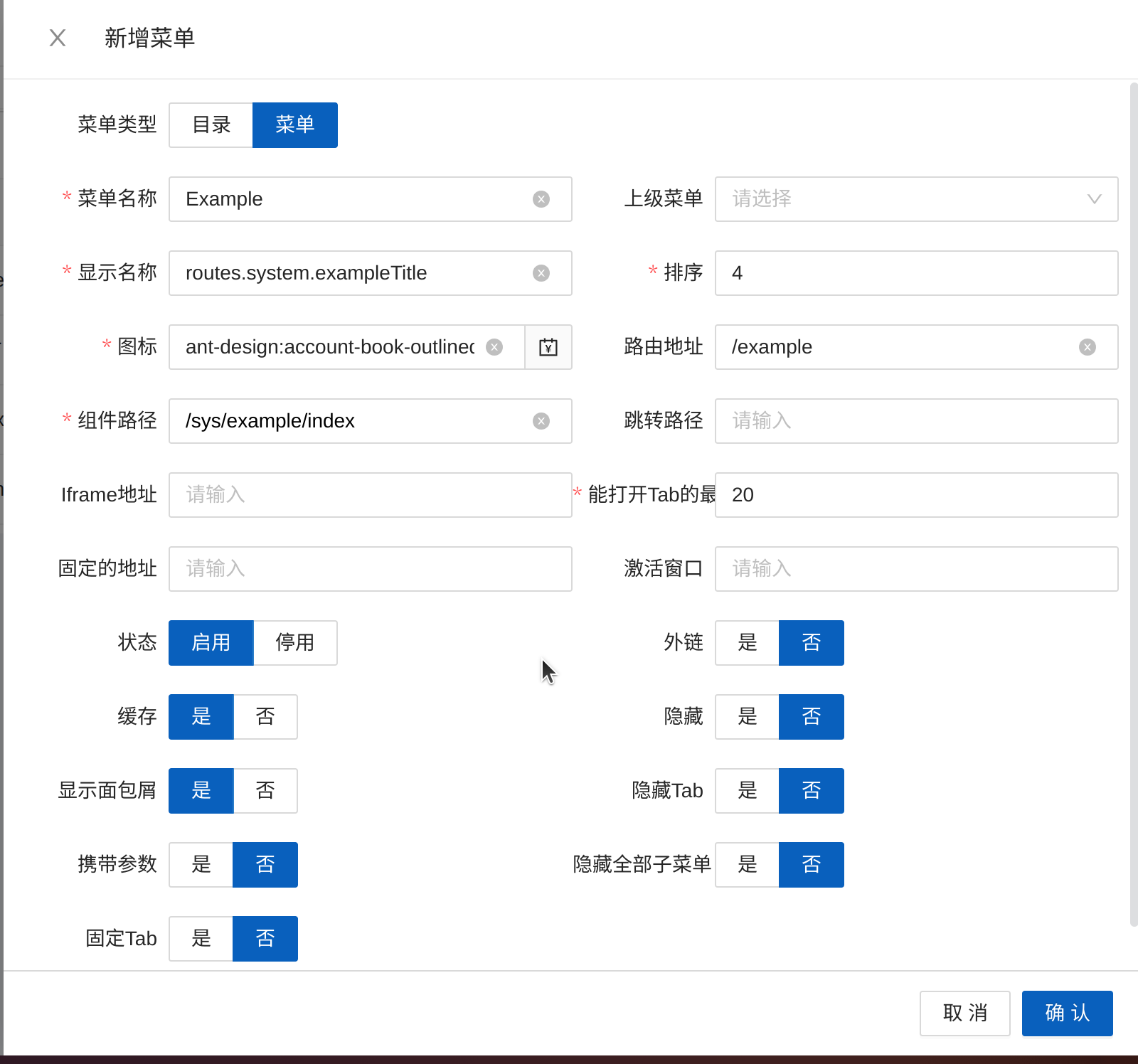Set 固定Tab to 是
Image resolution: width=1138 pixels, height=1064 pixels.
tap(201, 939)
